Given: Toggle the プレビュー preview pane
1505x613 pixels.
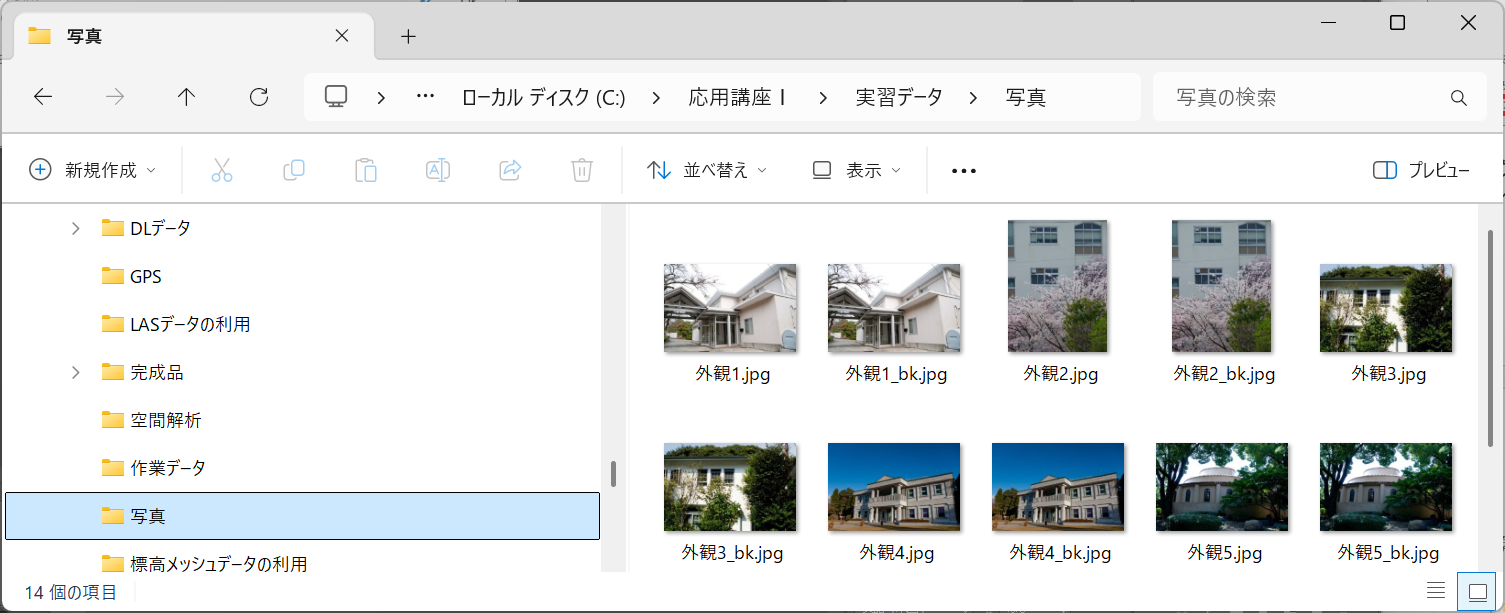Looking at the screenshot, I should tap(1421, 170).
